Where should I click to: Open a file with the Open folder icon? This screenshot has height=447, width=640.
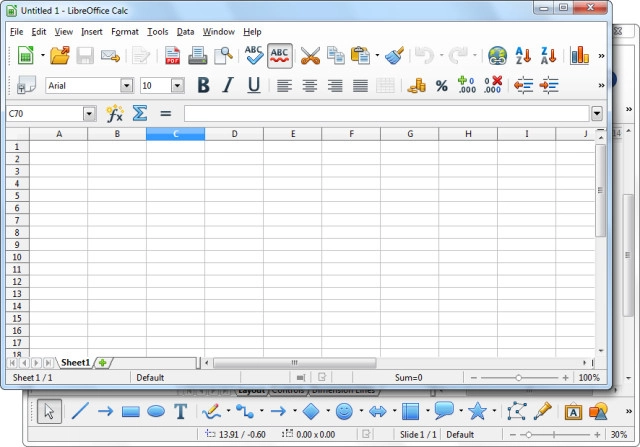pyautogui.click(x=60, y=55)
